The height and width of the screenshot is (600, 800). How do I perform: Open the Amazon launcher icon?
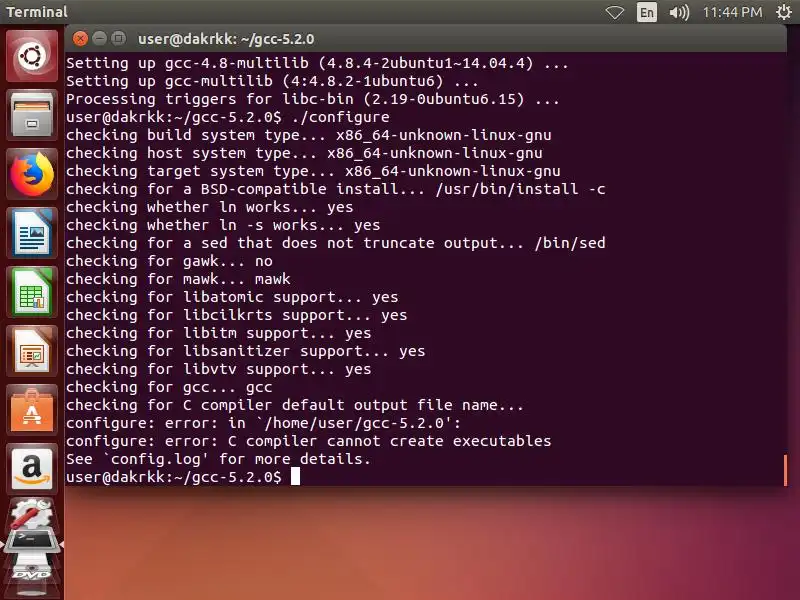32,469
